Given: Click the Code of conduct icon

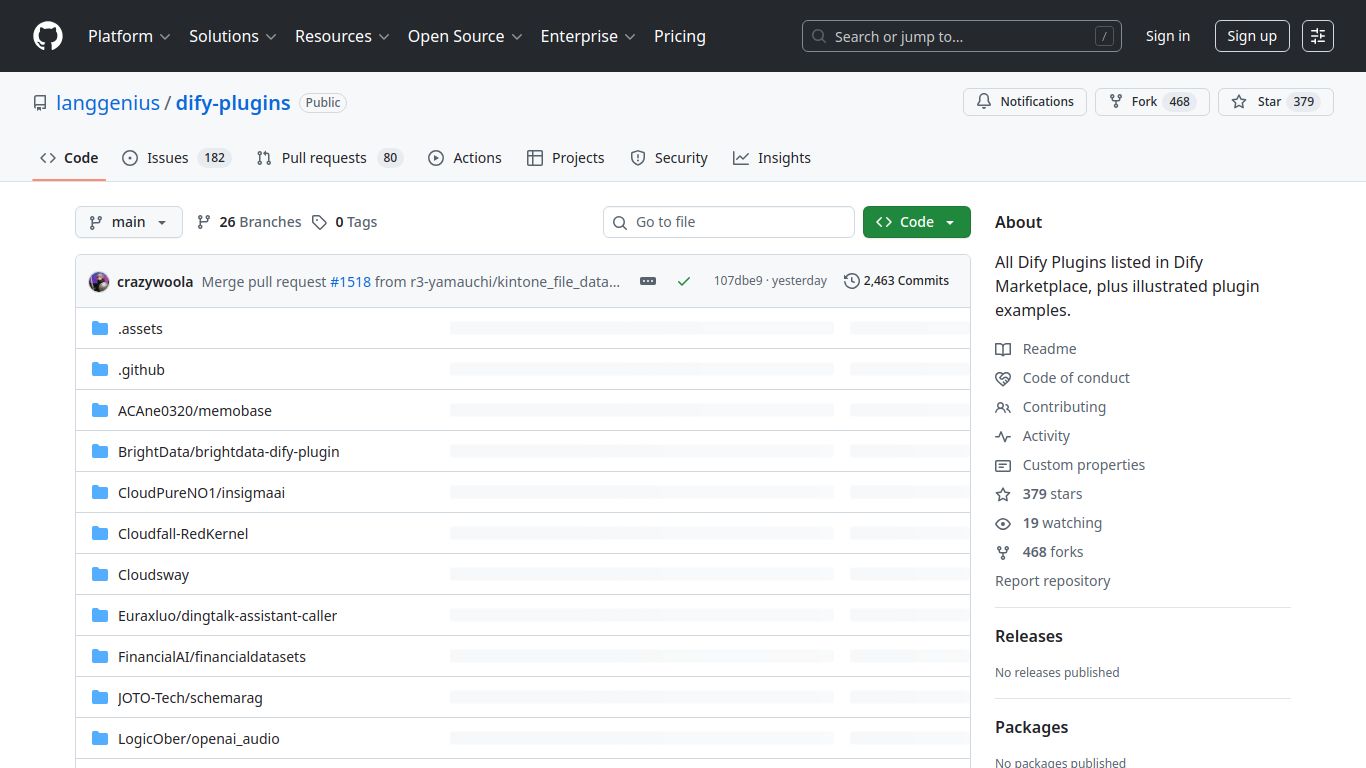Looking at the screenshot, I should [x=1003, y=378].
